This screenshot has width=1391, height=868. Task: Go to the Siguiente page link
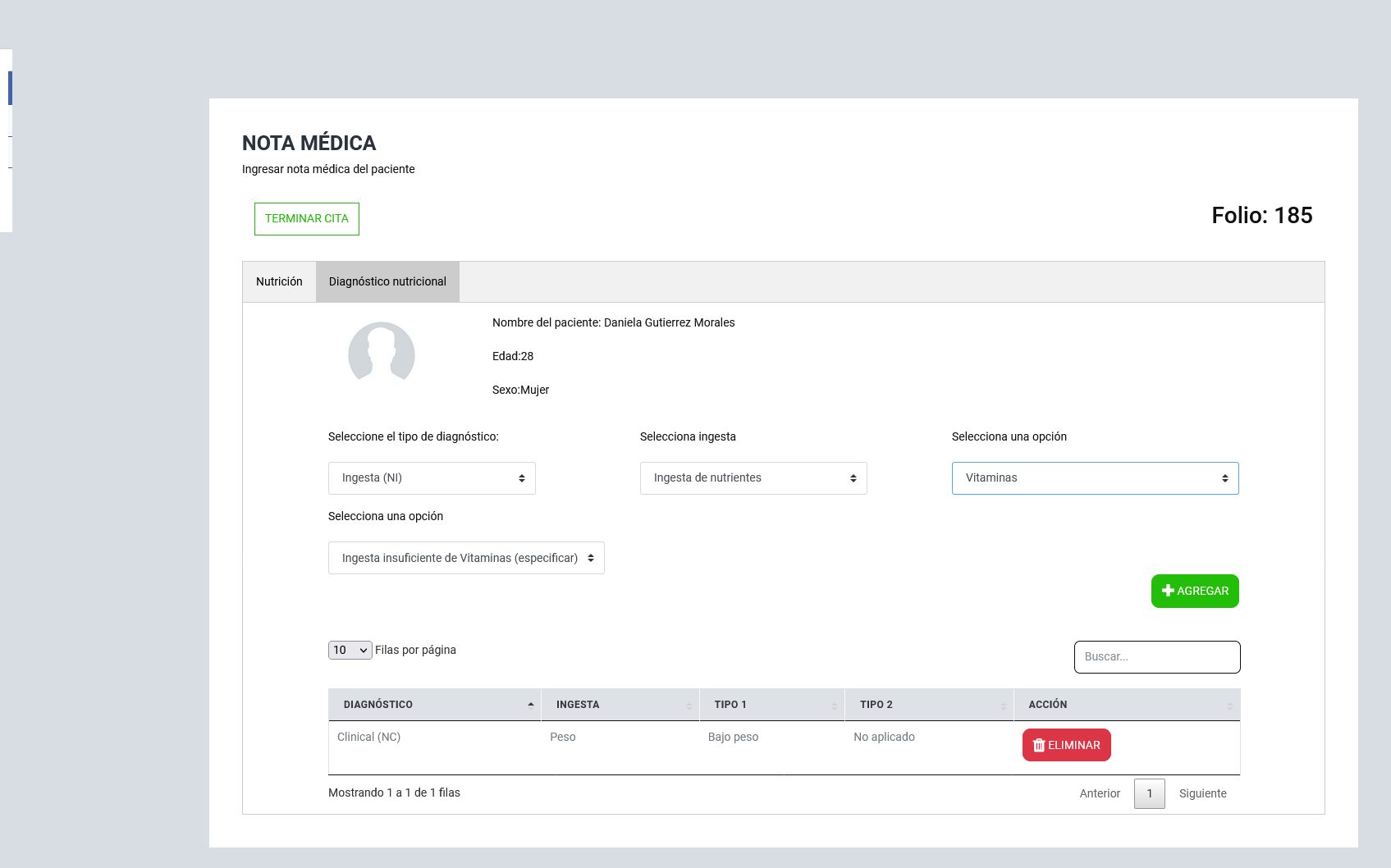[1202, 793]
